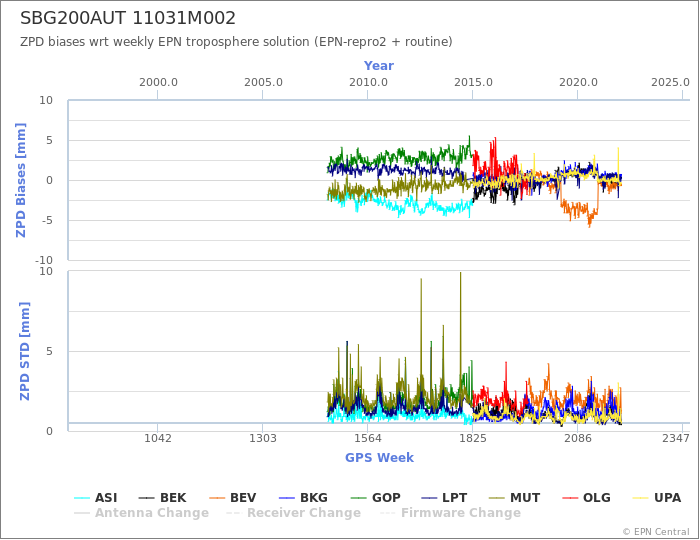This screenshot has height=540, width=700.
Task: Click the 1042 GPS week tick label
Action: [x=158, y=438]
